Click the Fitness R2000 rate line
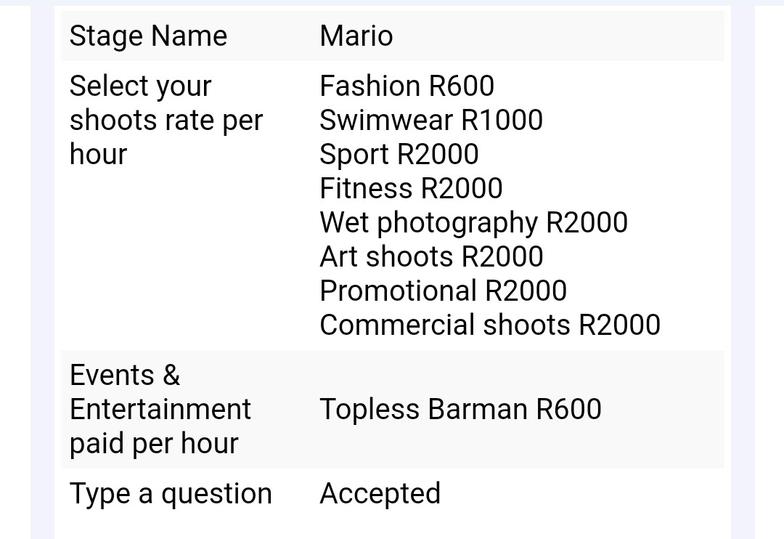This screenshot has height=539, width=784. coord(411,188)
